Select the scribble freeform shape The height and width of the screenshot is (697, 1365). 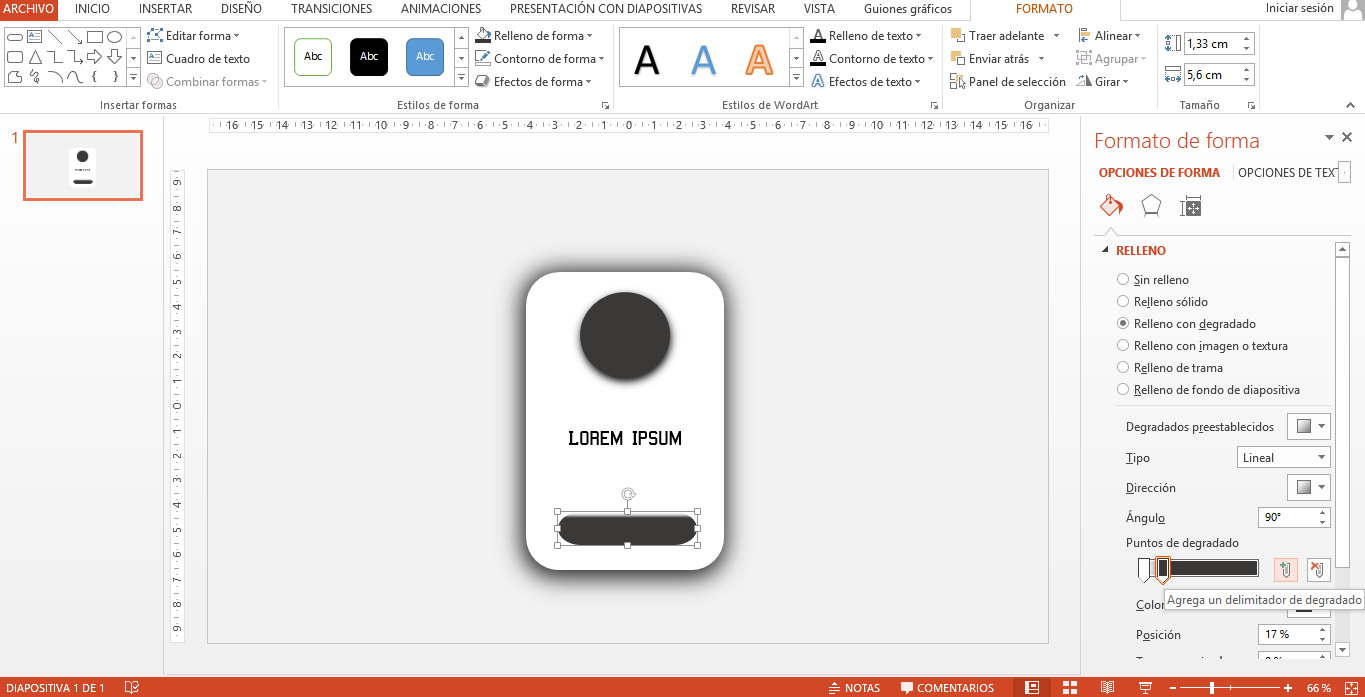click(x=34, y=77)
